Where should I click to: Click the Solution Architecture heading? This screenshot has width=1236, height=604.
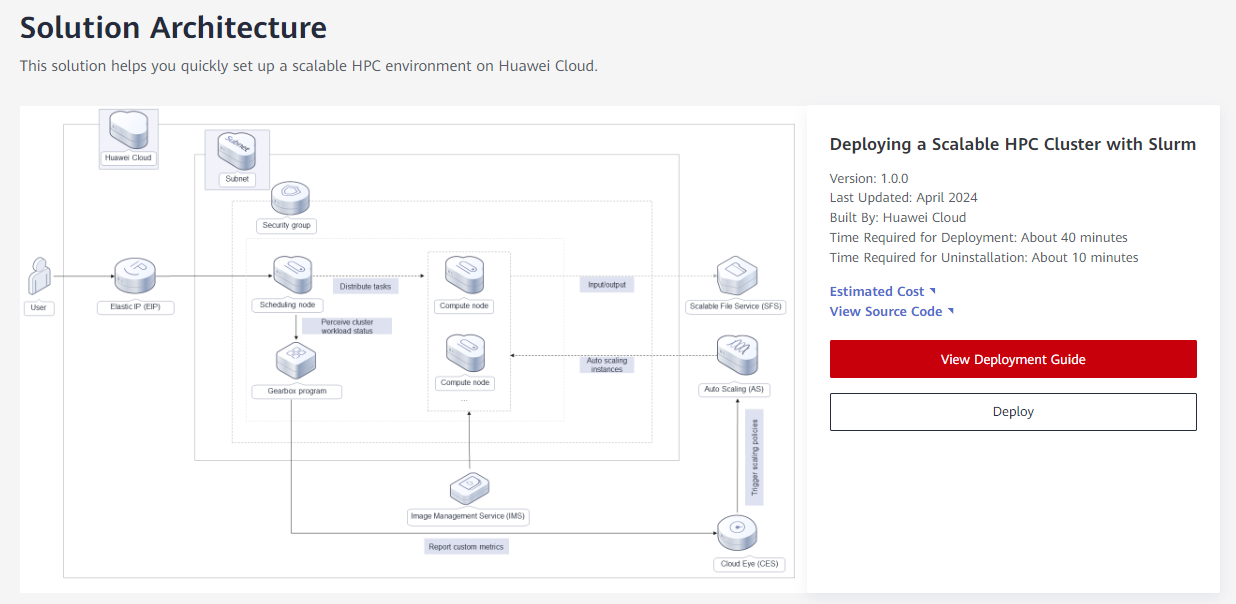tap(173, 27)
